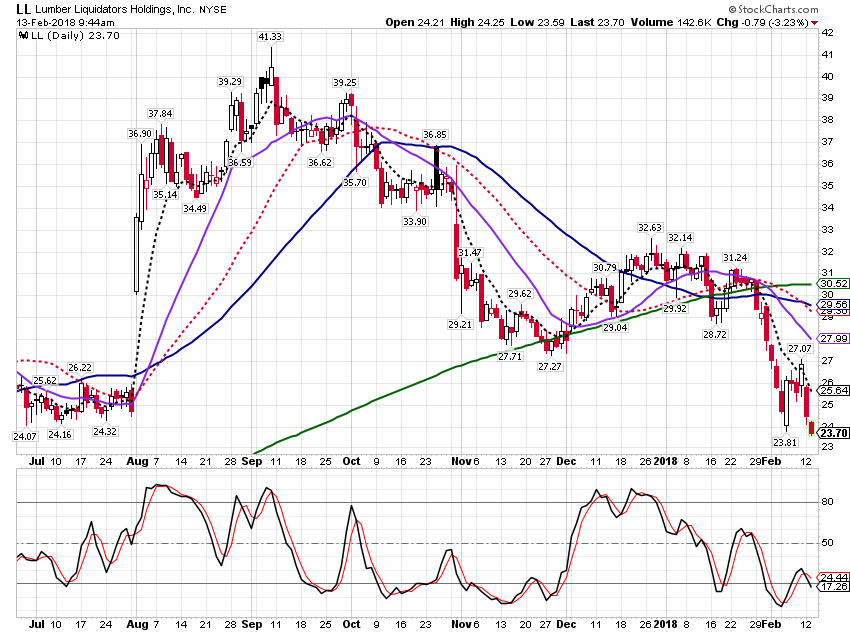Click the 27.07 price label
Image resolution: width=850 pixels, height=633 pixels.
pos(800,348)
